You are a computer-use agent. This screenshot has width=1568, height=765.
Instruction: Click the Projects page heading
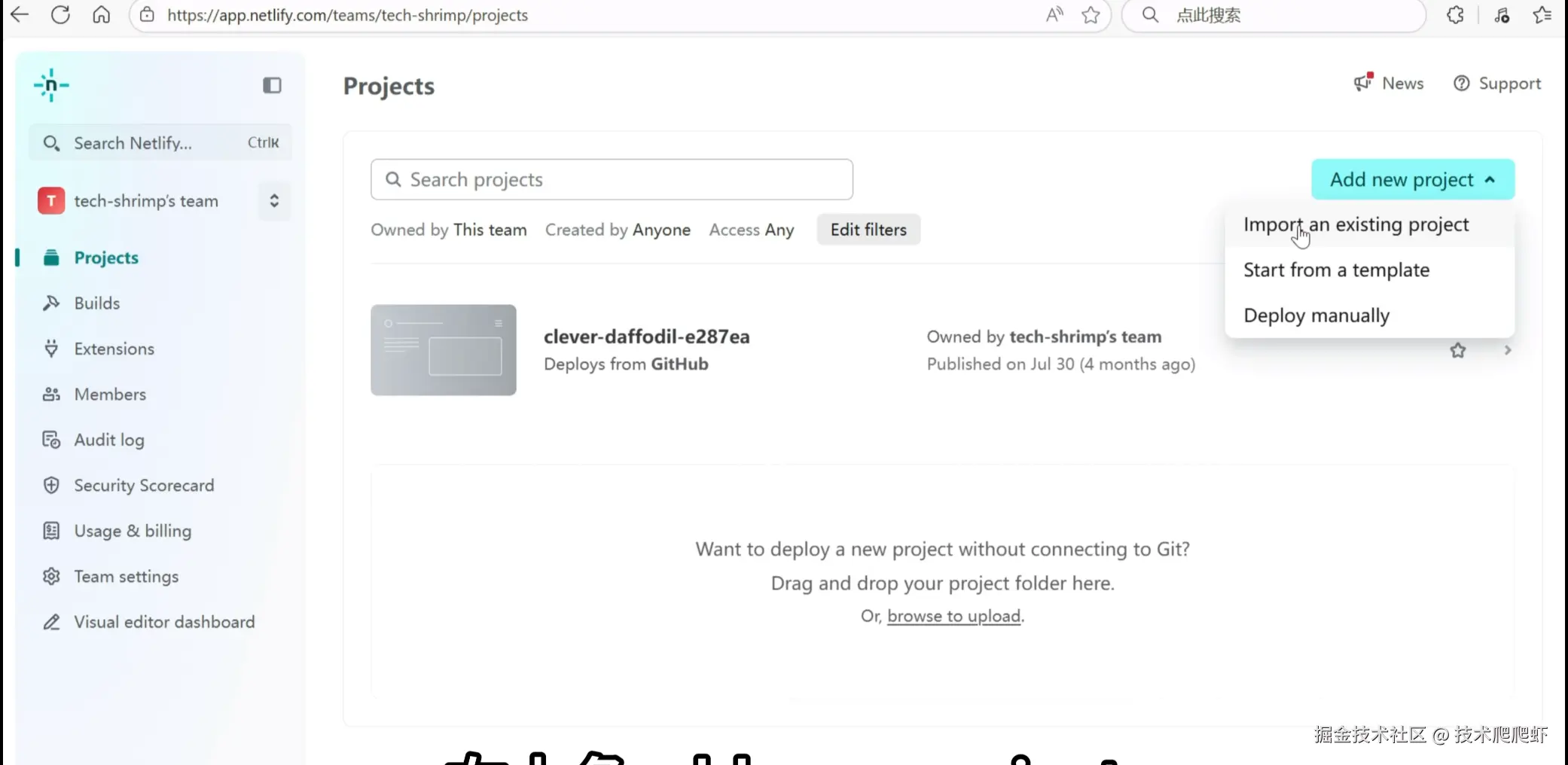point(389,86)
